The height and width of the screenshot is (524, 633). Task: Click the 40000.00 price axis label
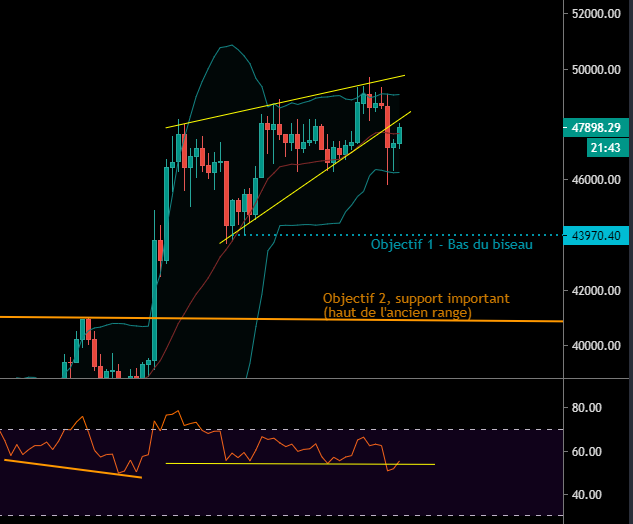point(596,346)
